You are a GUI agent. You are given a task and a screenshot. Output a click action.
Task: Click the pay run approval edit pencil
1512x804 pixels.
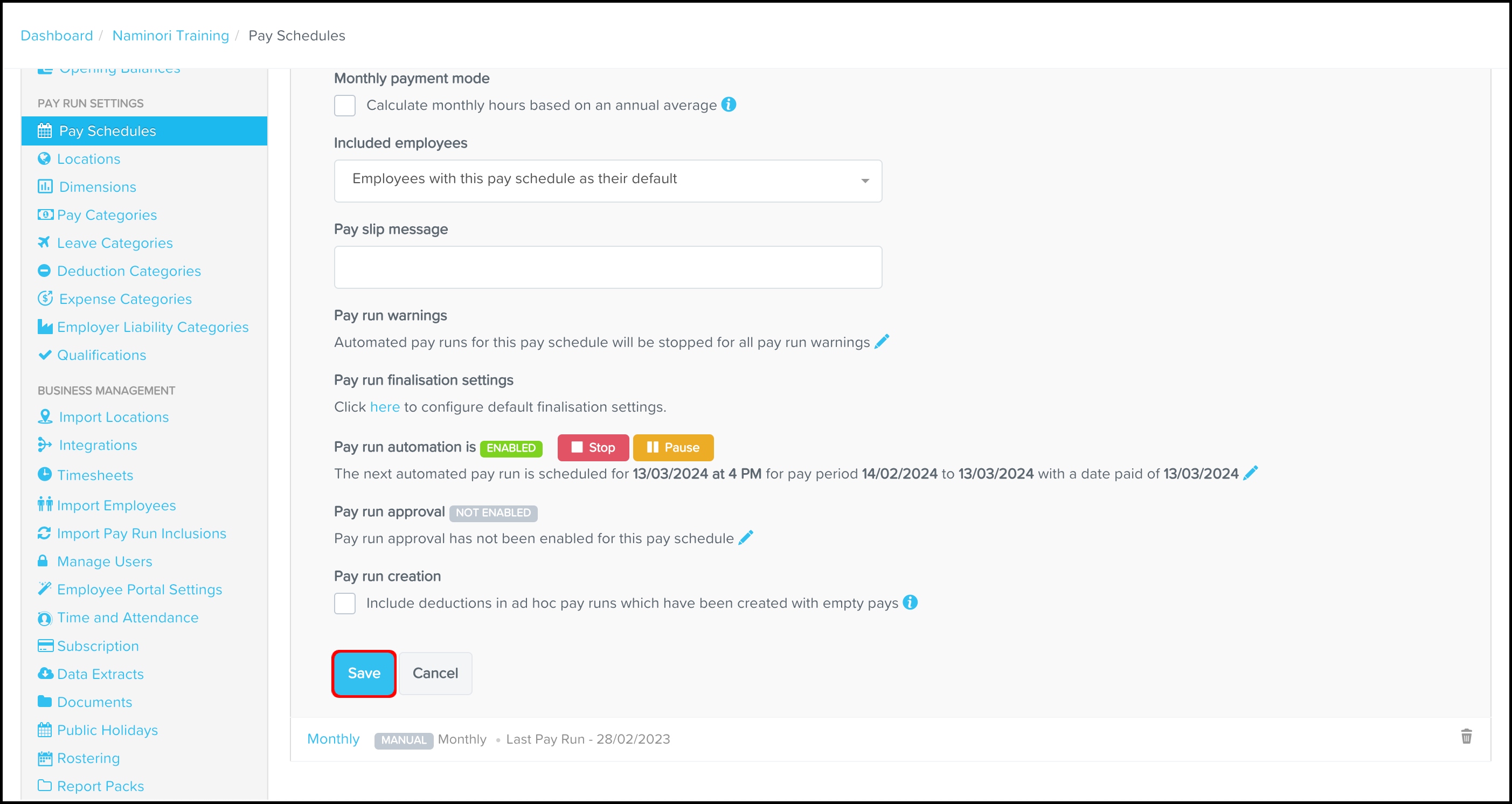coord(745,538)
